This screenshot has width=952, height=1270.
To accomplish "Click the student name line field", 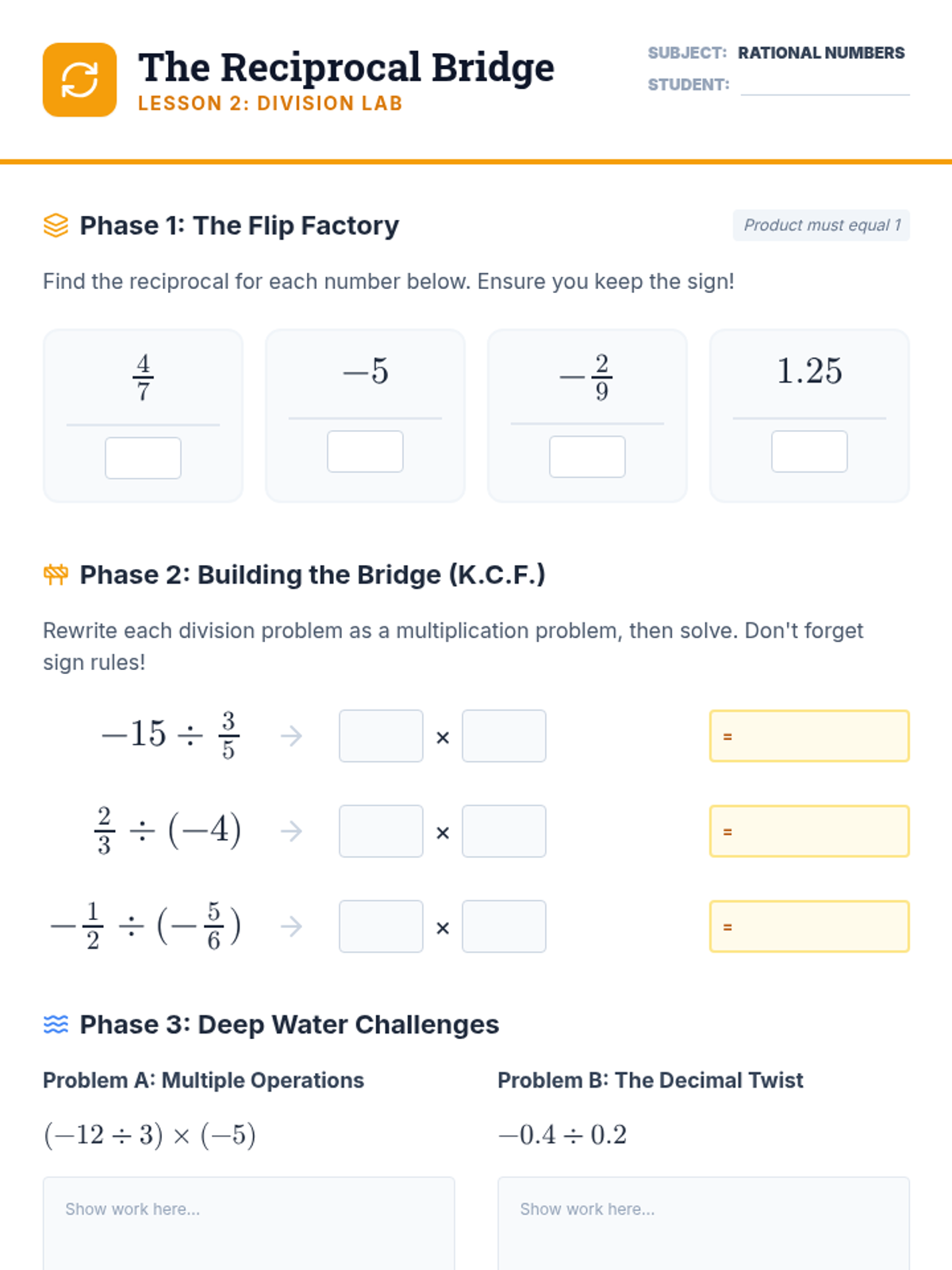I will click(x=825, y=85).
